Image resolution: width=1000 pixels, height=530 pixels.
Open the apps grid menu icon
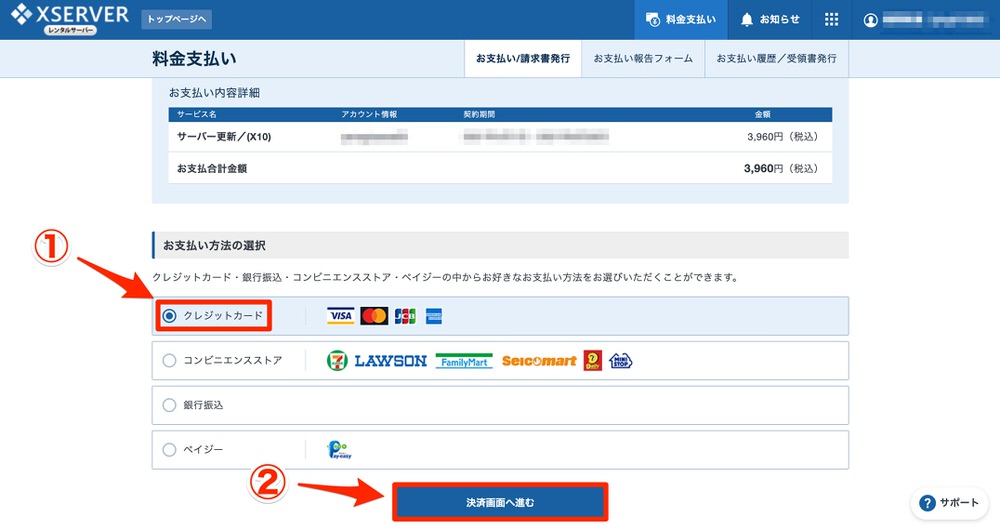point(831,20)
